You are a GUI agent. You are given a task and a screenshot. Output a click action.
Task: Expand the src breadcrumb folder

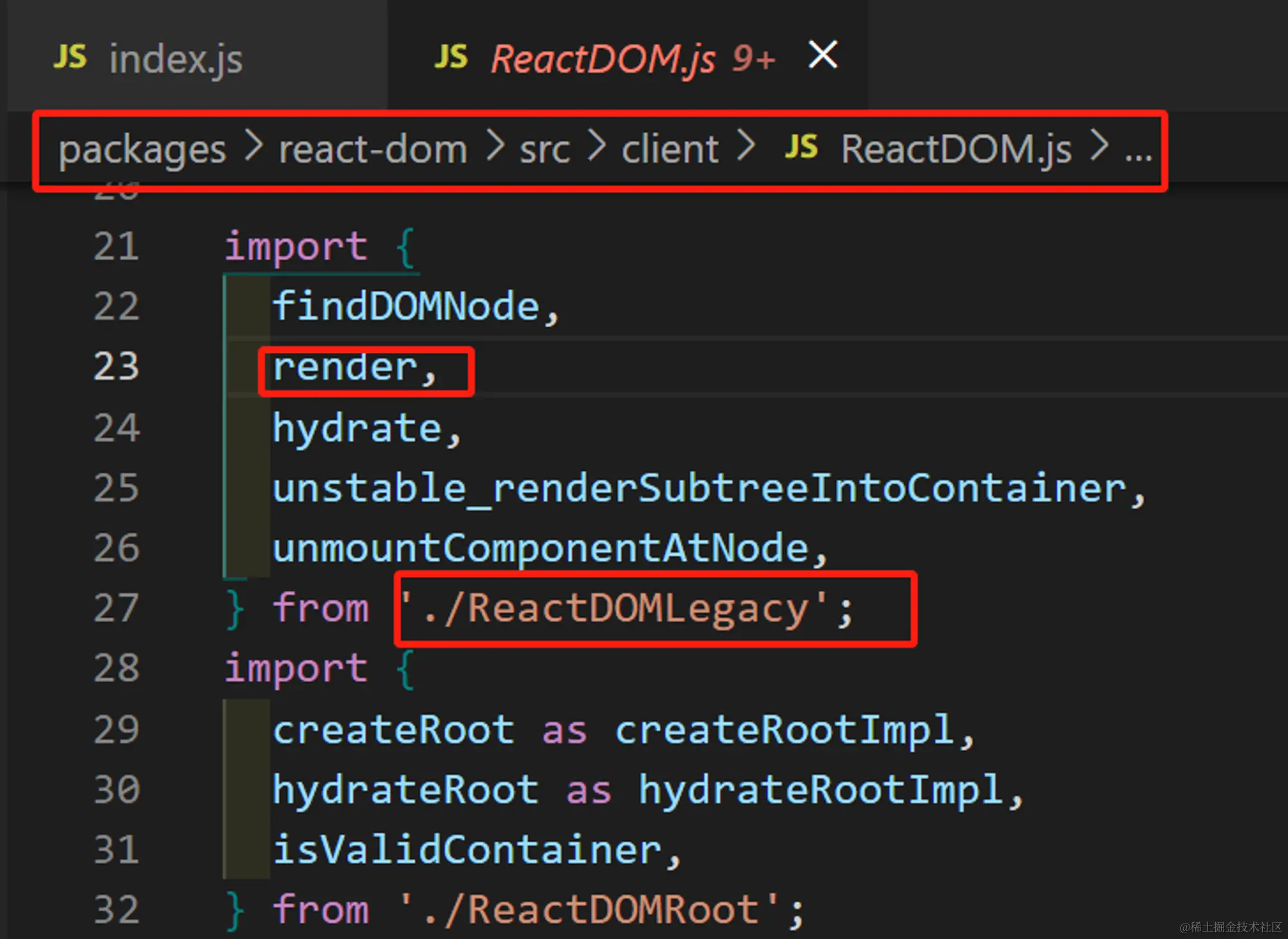click(544, 149)
